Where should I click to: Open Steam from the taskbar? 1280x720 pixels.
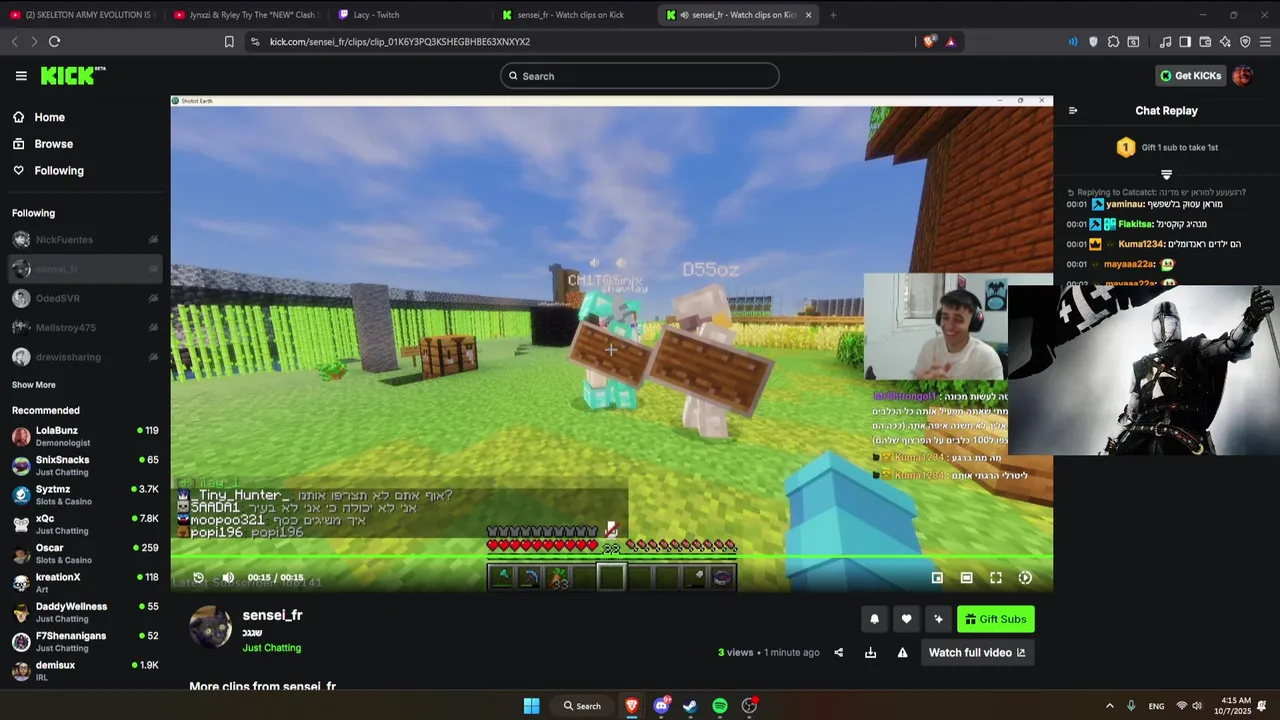690,706
